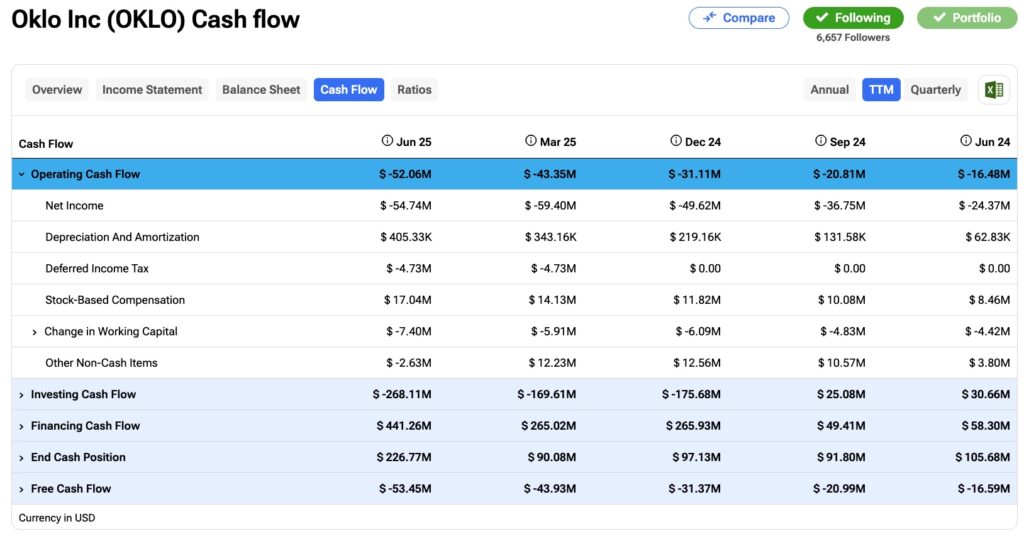Viewport: 1024px width, 541px height.
Task: Click info icon next to Mar 25
Action: pyautogui.click(x=531, y=141)
